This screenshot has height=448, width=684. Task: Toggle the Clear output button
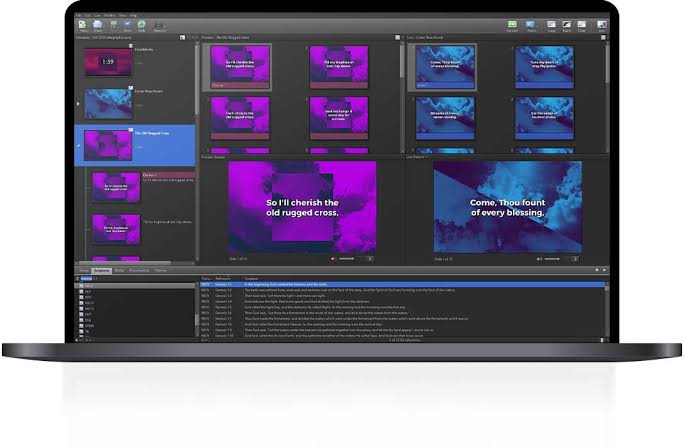click(x=584, y=25)
